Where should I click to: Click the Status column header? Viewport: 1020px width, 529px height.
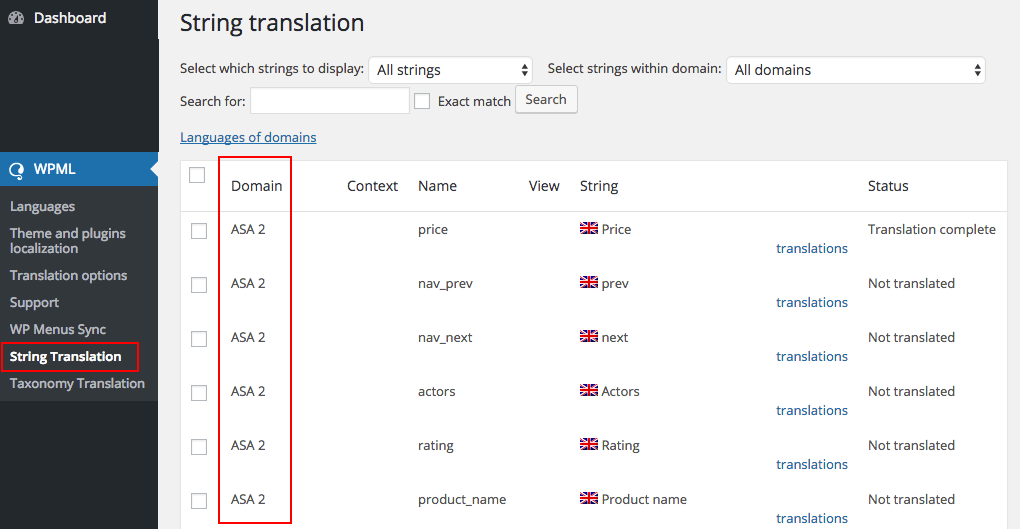coord(888,186)
